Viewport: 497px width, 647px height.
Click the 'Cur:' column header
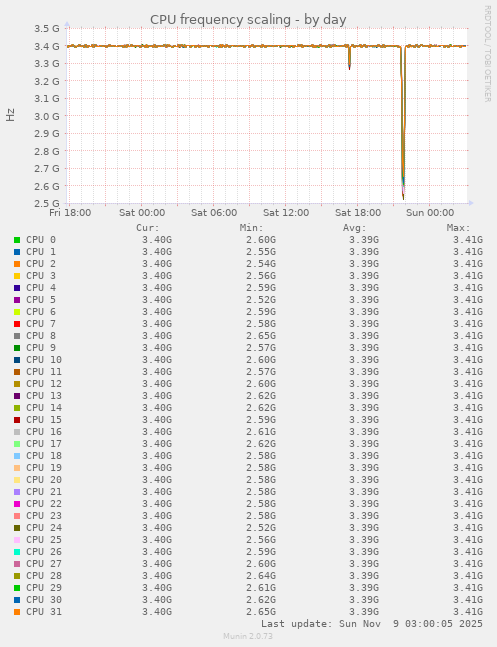pyautogui.click(x=148, y=228)
